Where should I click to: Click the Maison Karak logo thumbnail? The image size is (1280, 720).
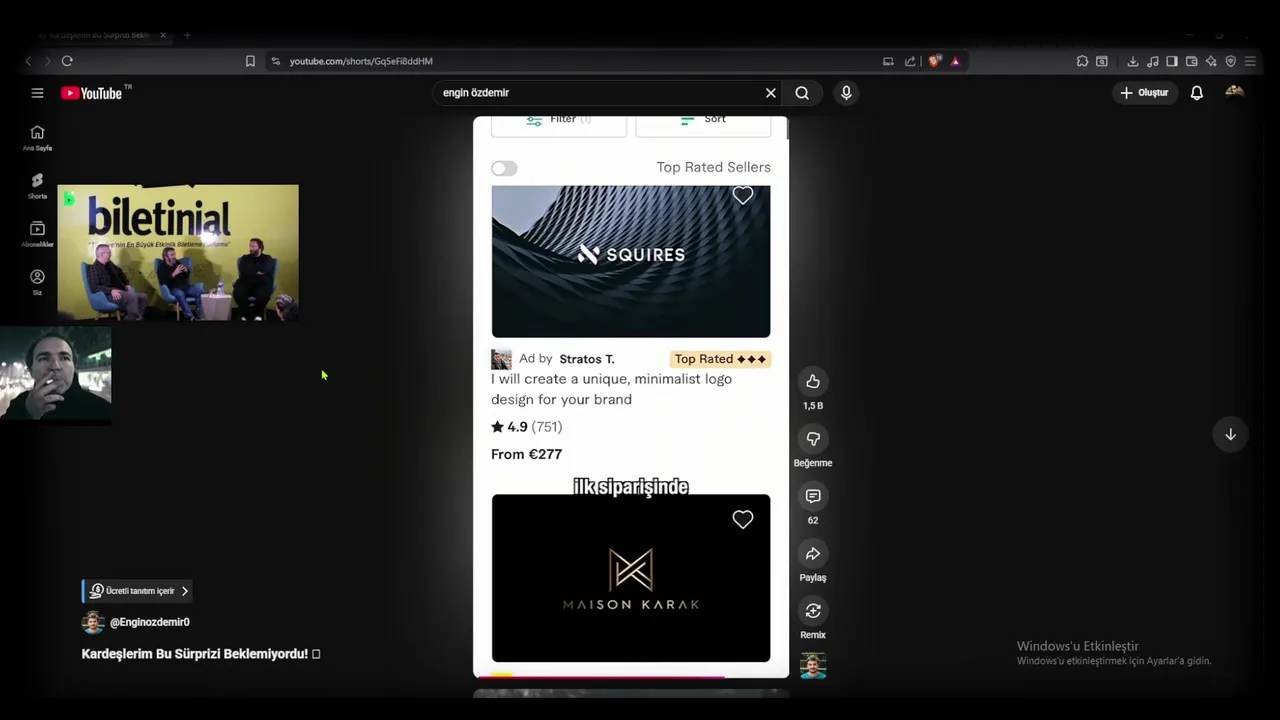point(631,578)
